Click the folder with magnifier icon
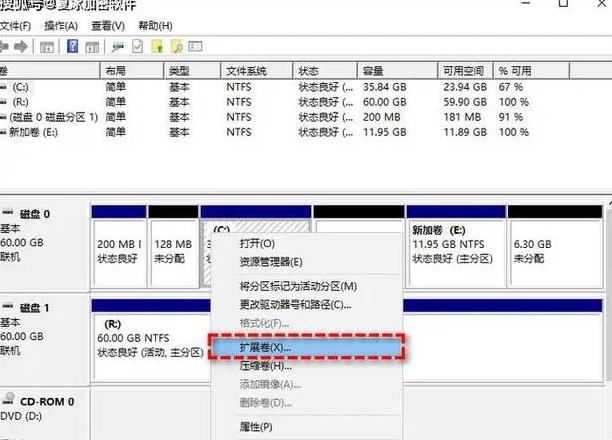Screen dimensions: 612x440 tap(177, 46)
